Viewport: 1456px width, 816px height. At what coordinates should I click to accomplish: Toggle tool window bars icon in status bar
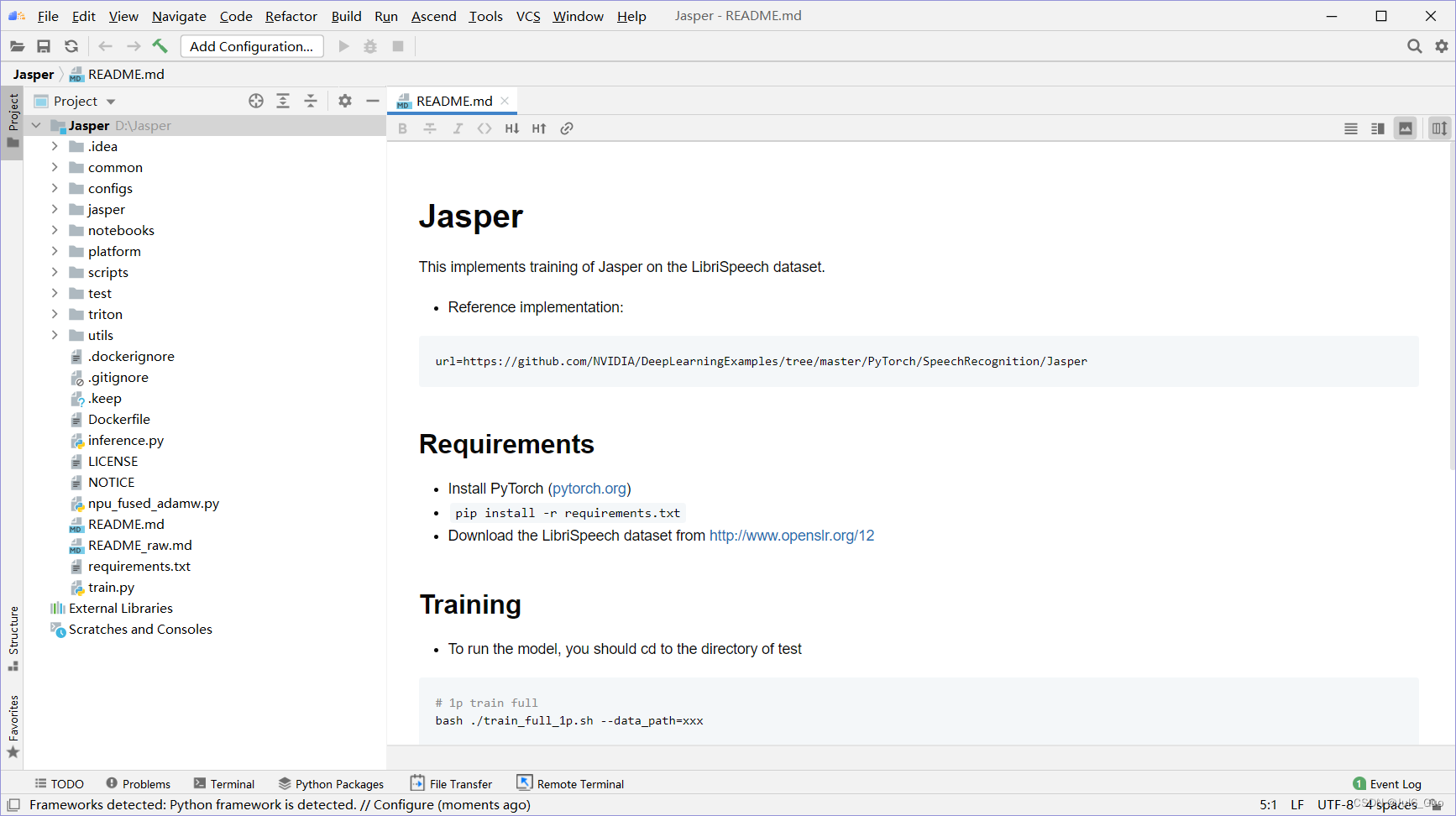tap(13, 804)
